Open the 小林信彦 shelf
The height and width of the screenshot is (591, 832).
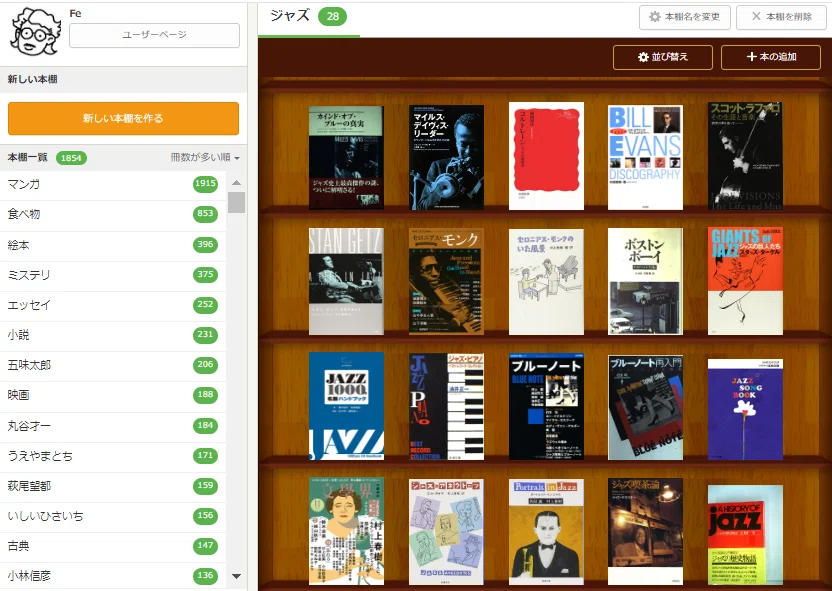pyautogui.click(x=113, y=576)
